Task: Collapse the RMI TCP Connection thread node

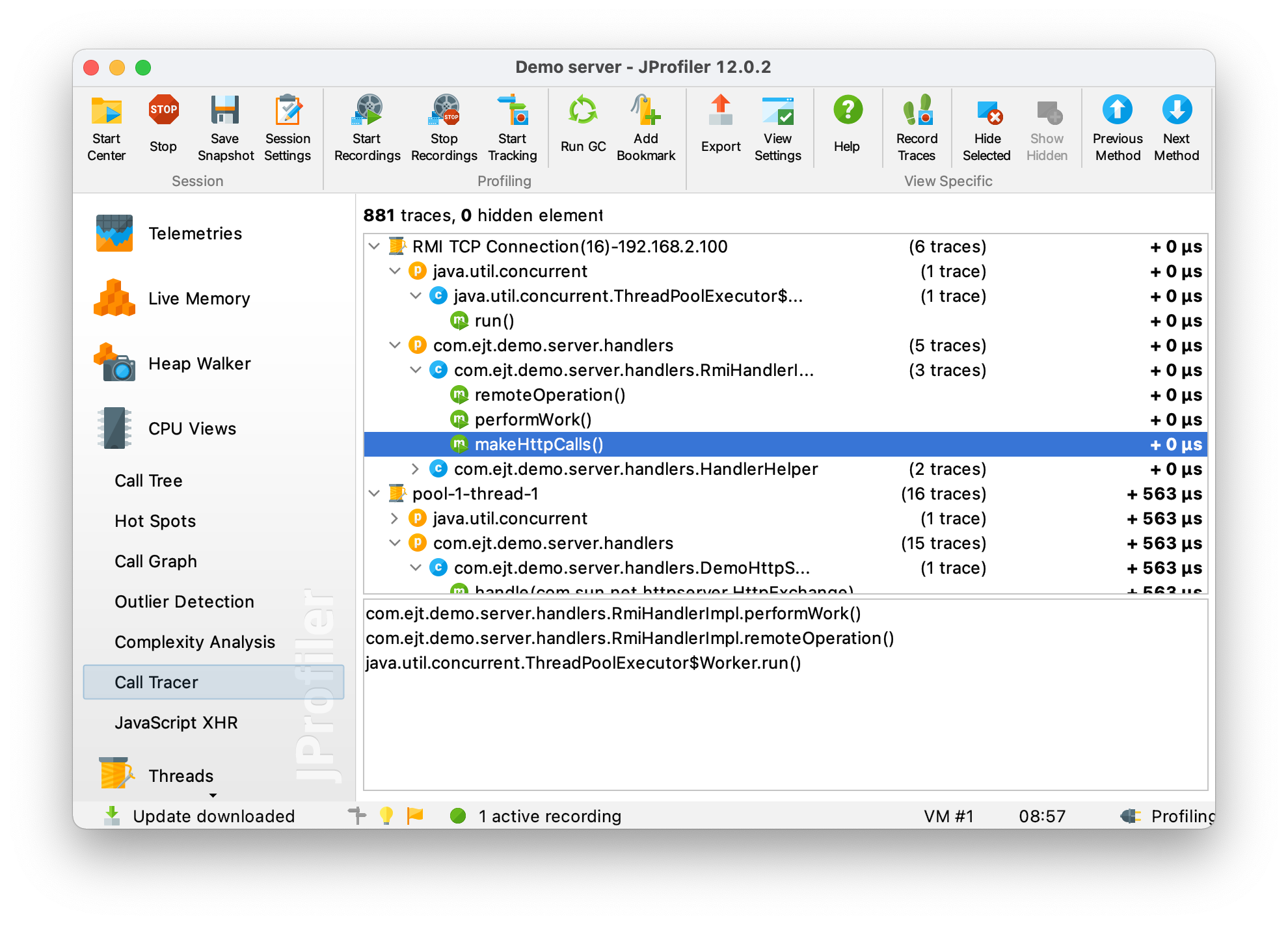Action: 374,247
